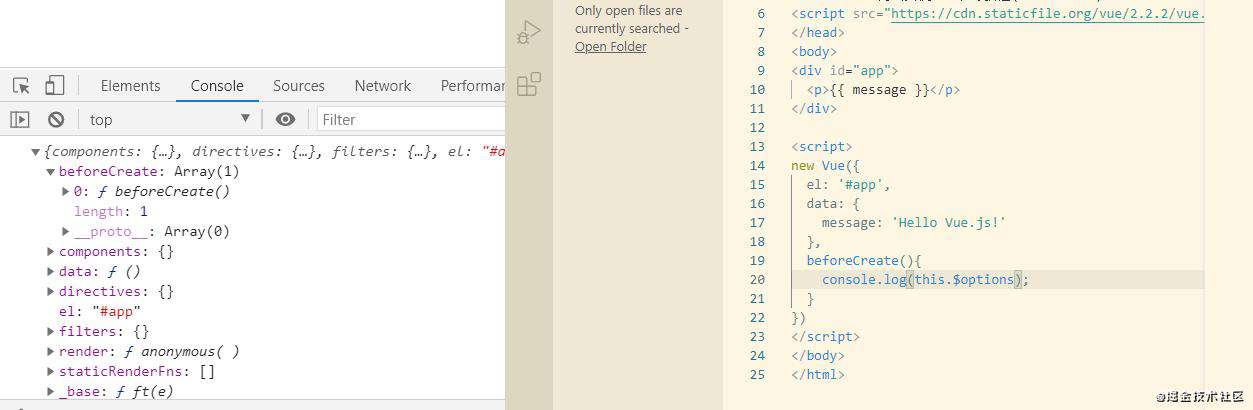Switch to the Elements tab
This screenshot has width=1253, height=410.
[x=130, y=86]
